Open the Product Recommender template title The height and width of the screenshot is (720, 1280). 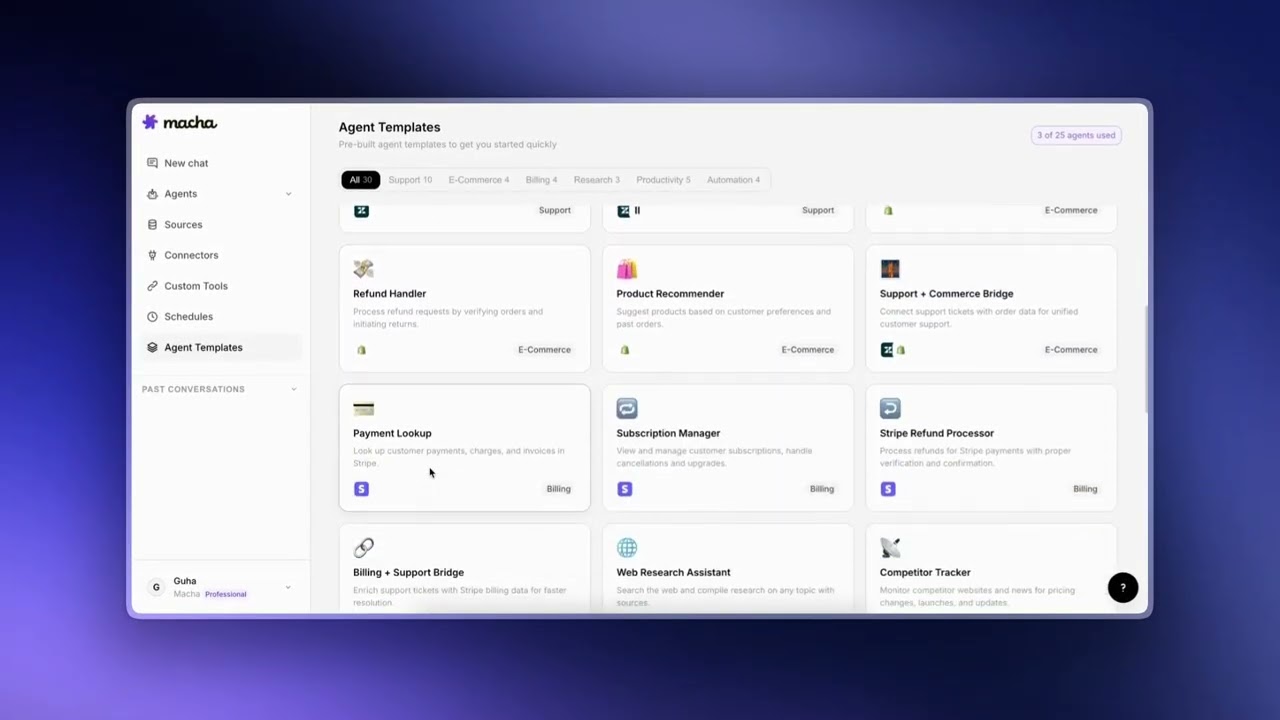pyautogui.click(x=670, y=294)
